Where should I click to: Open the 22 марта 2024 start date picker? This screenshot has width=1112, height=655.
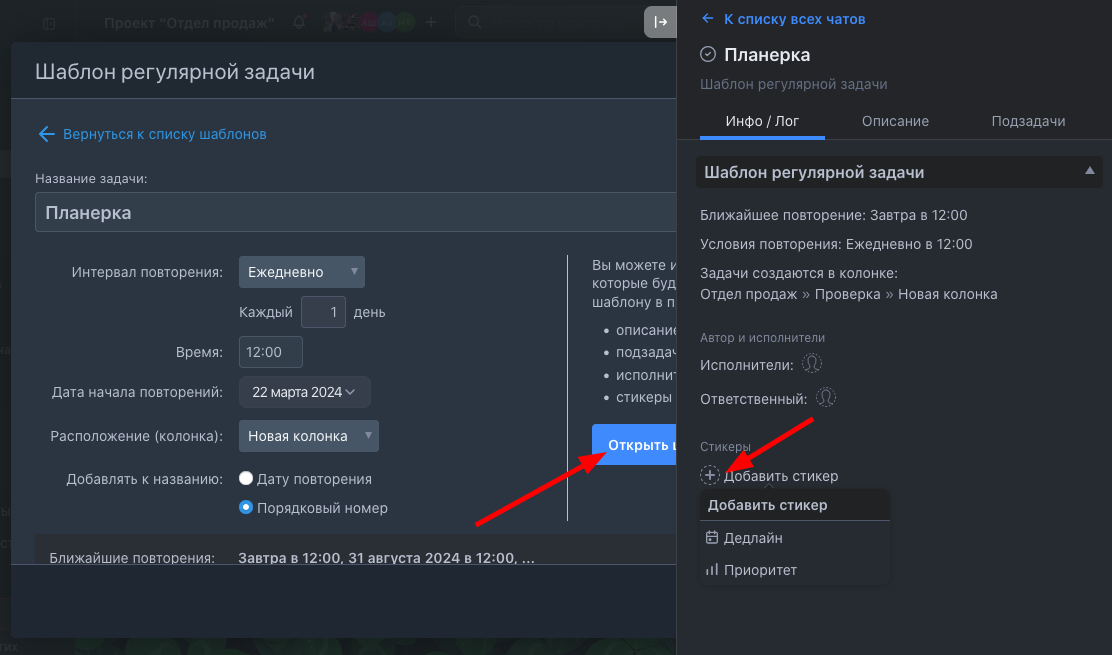tap(304, 393)
